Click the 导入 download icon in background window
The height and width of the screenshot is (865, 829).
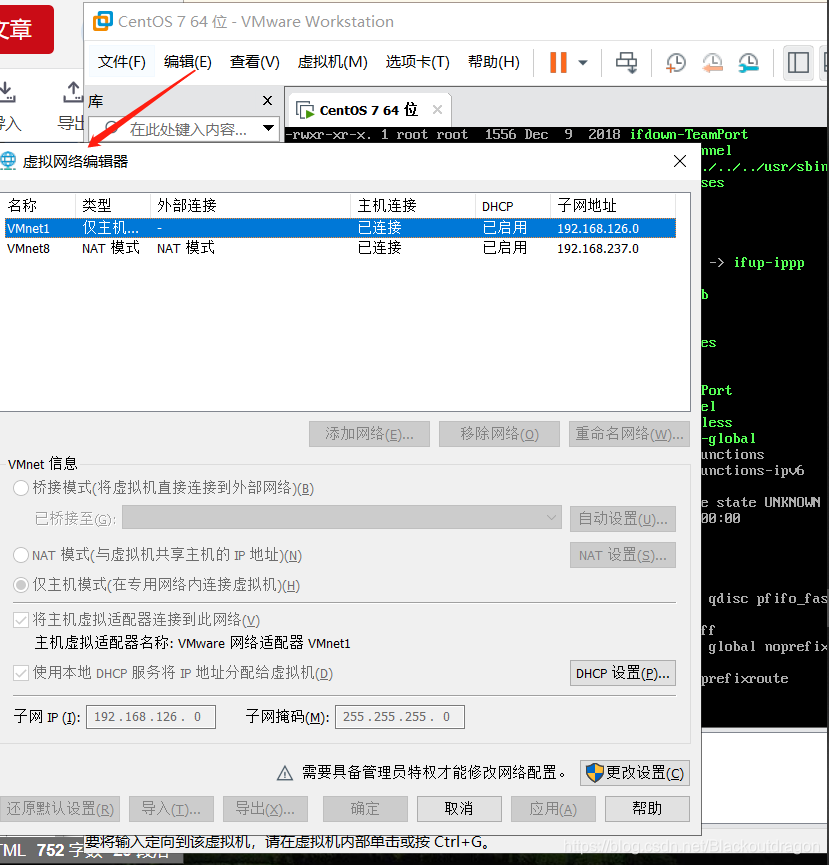tap(7, 92)
